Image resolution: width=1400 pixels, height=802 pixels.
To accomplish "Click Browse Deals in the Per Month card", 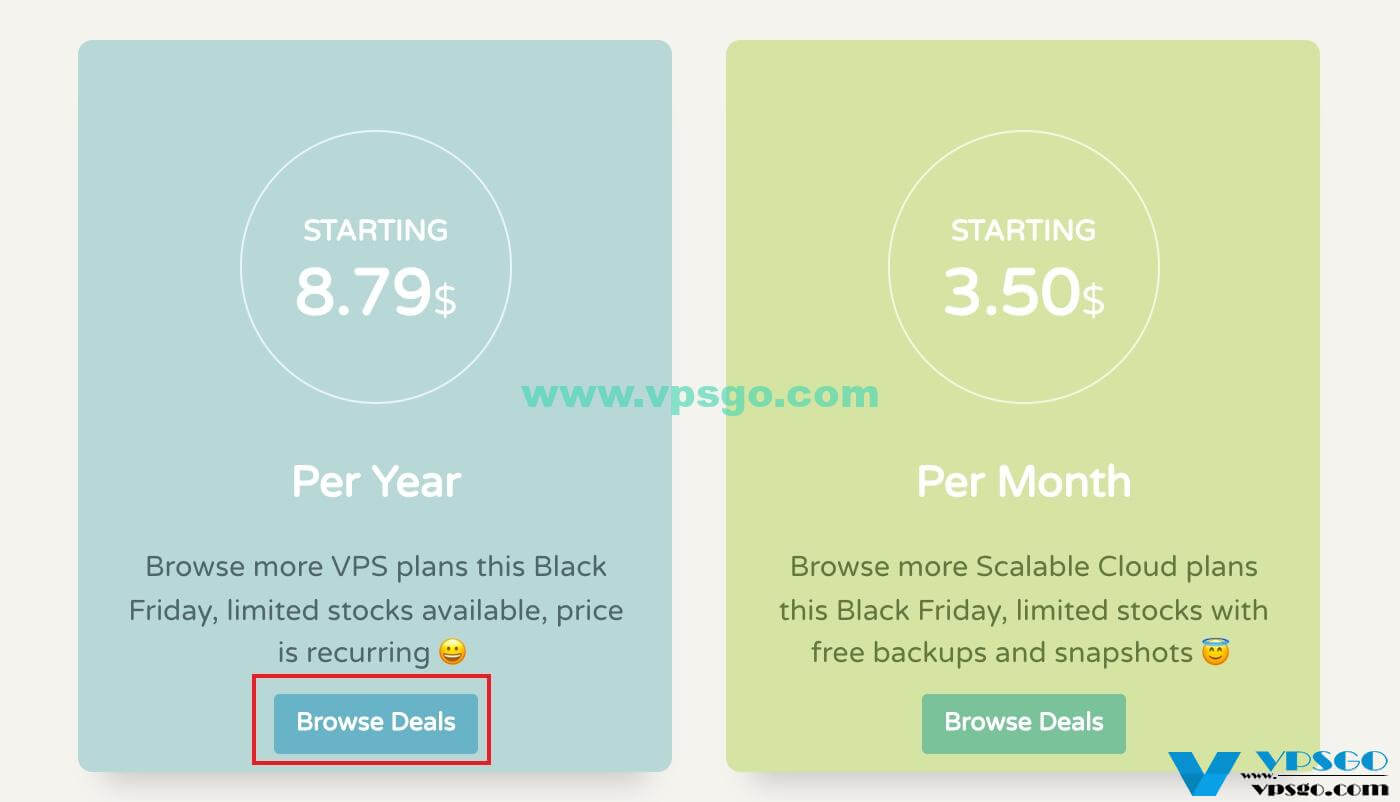I will click(x=1024, y=723).
